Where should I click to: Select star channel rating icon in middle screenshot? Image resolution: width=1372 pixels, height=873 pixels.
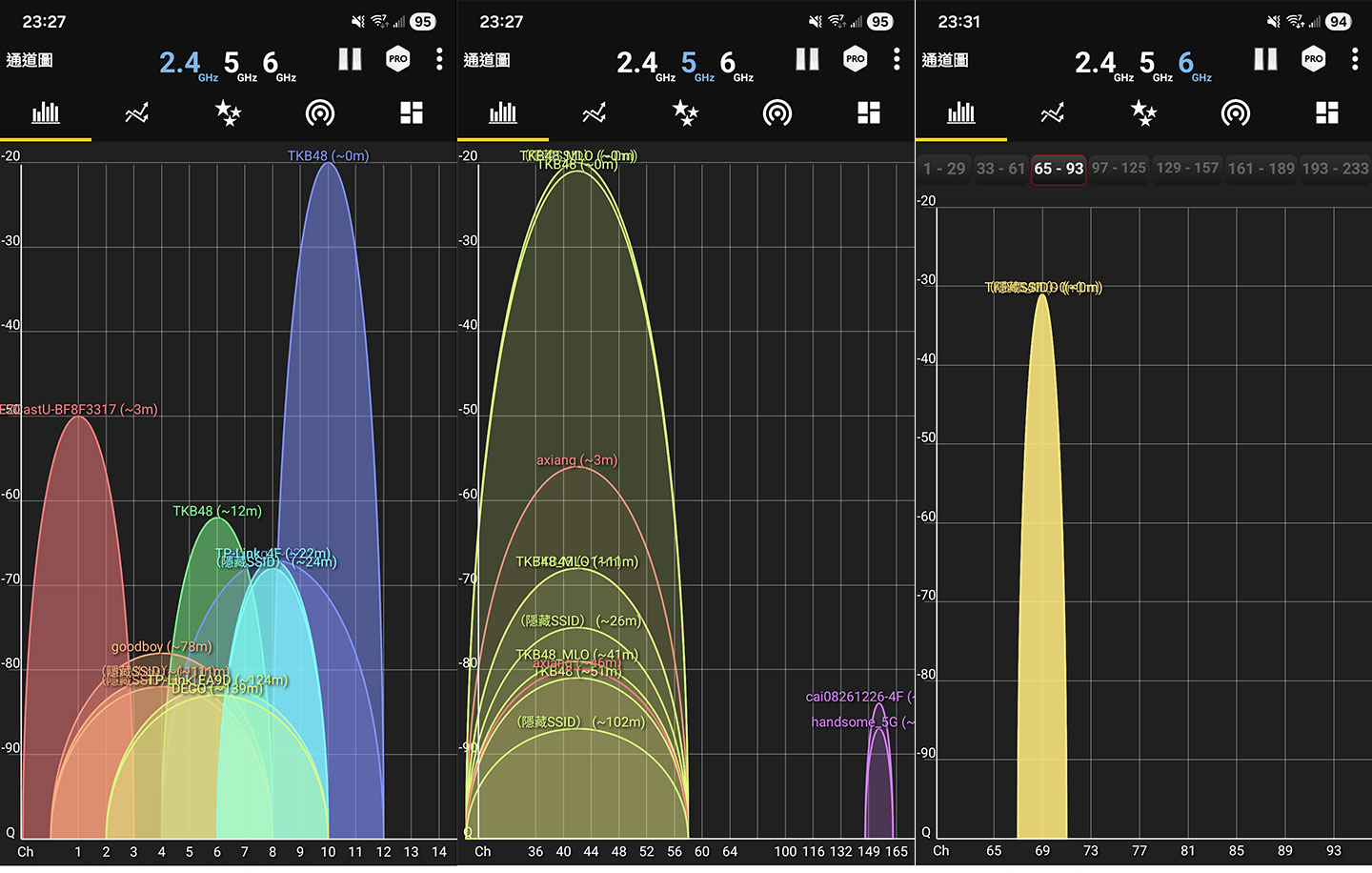coord(685,114)
